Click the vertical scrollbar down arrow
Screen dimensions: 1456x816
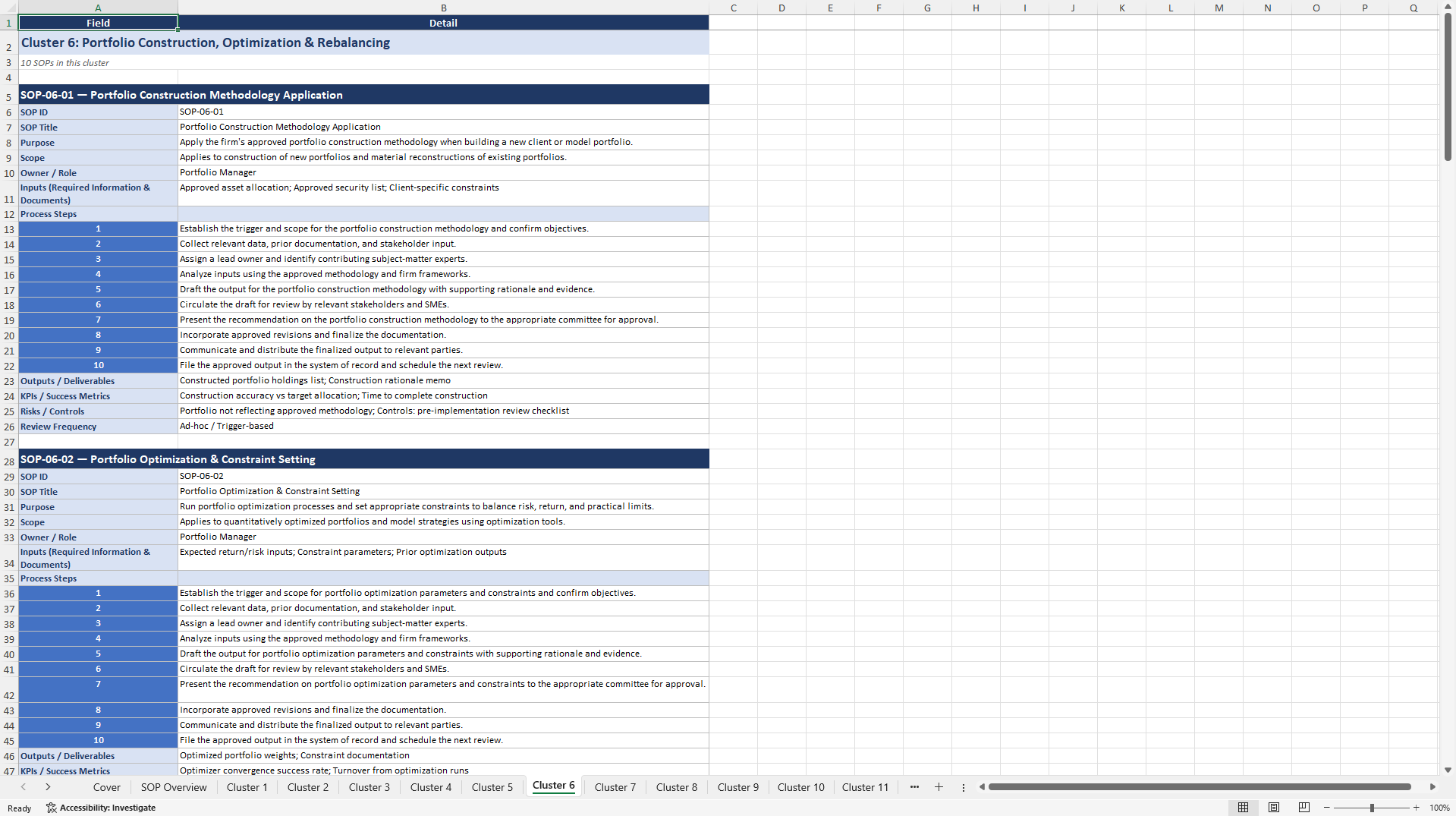click(x=1448, y=770)
